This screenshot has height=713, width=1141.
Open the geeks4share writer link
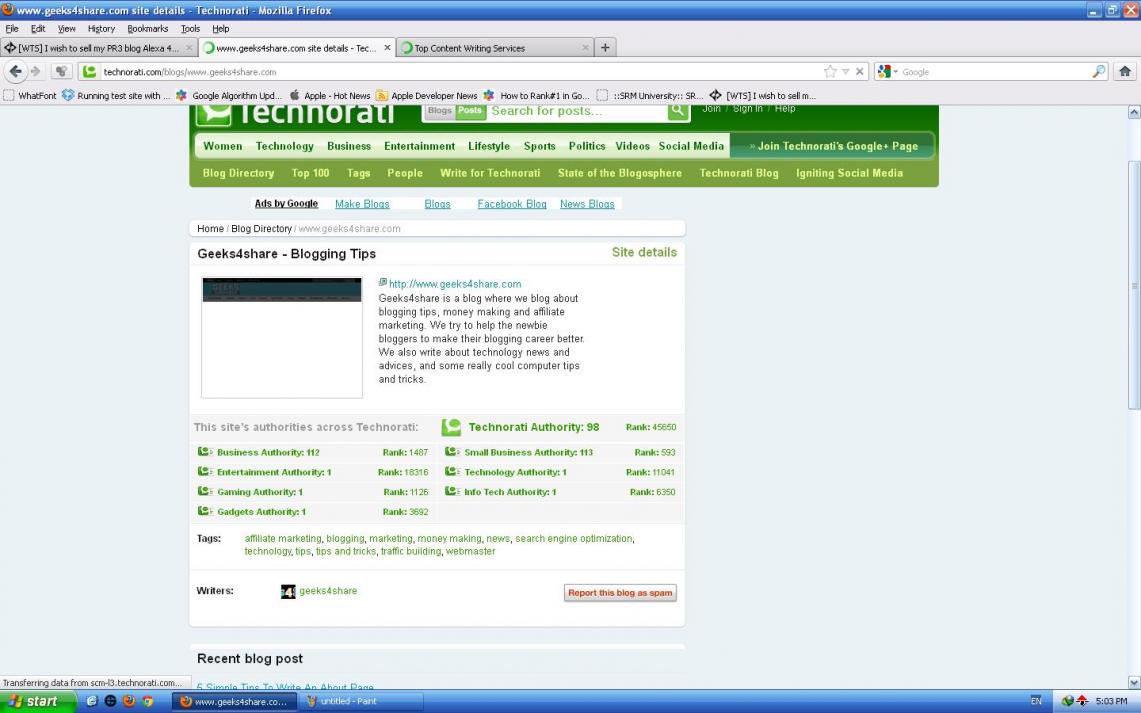pyautogui.click(x=328, y=591)
